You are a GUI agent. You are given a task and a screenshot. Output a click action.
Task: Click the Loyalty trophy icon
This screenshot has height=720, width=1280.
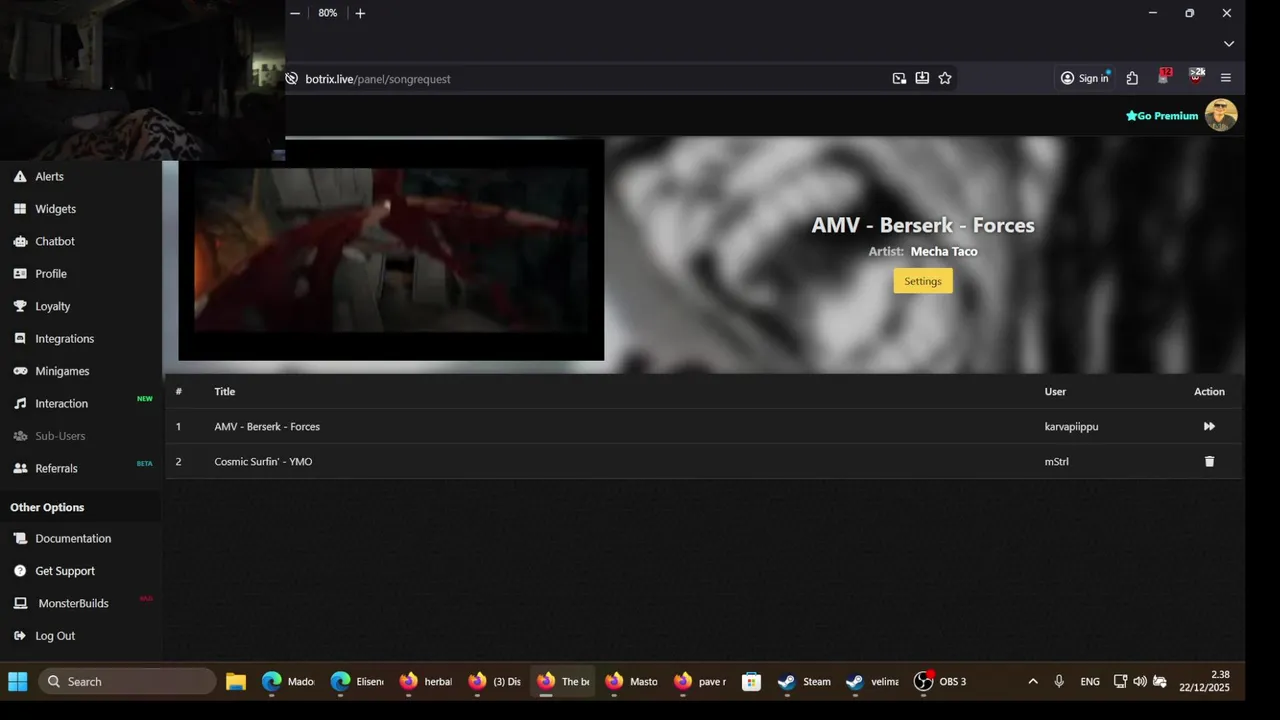click(20, 306)
